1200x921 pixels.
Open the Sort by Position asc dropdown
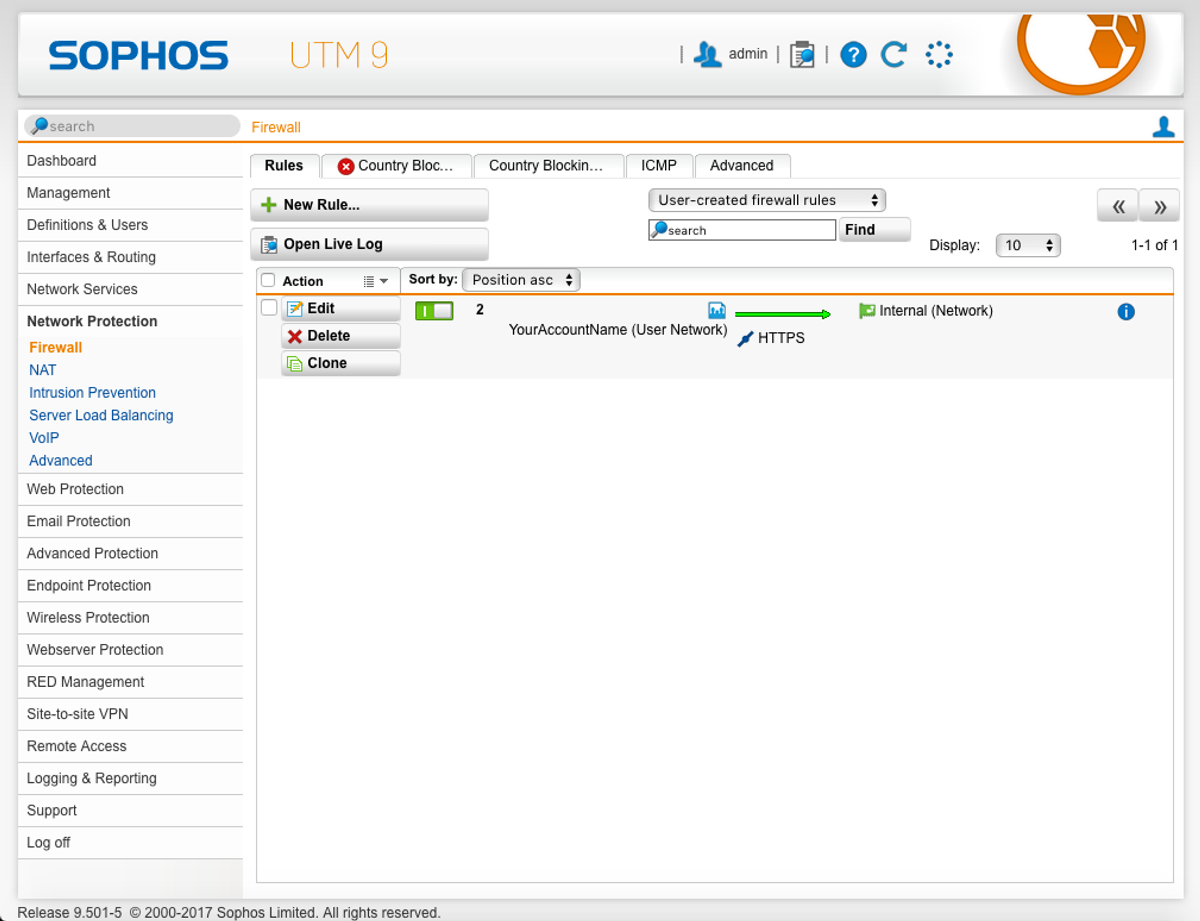click(x=521, y=280)
